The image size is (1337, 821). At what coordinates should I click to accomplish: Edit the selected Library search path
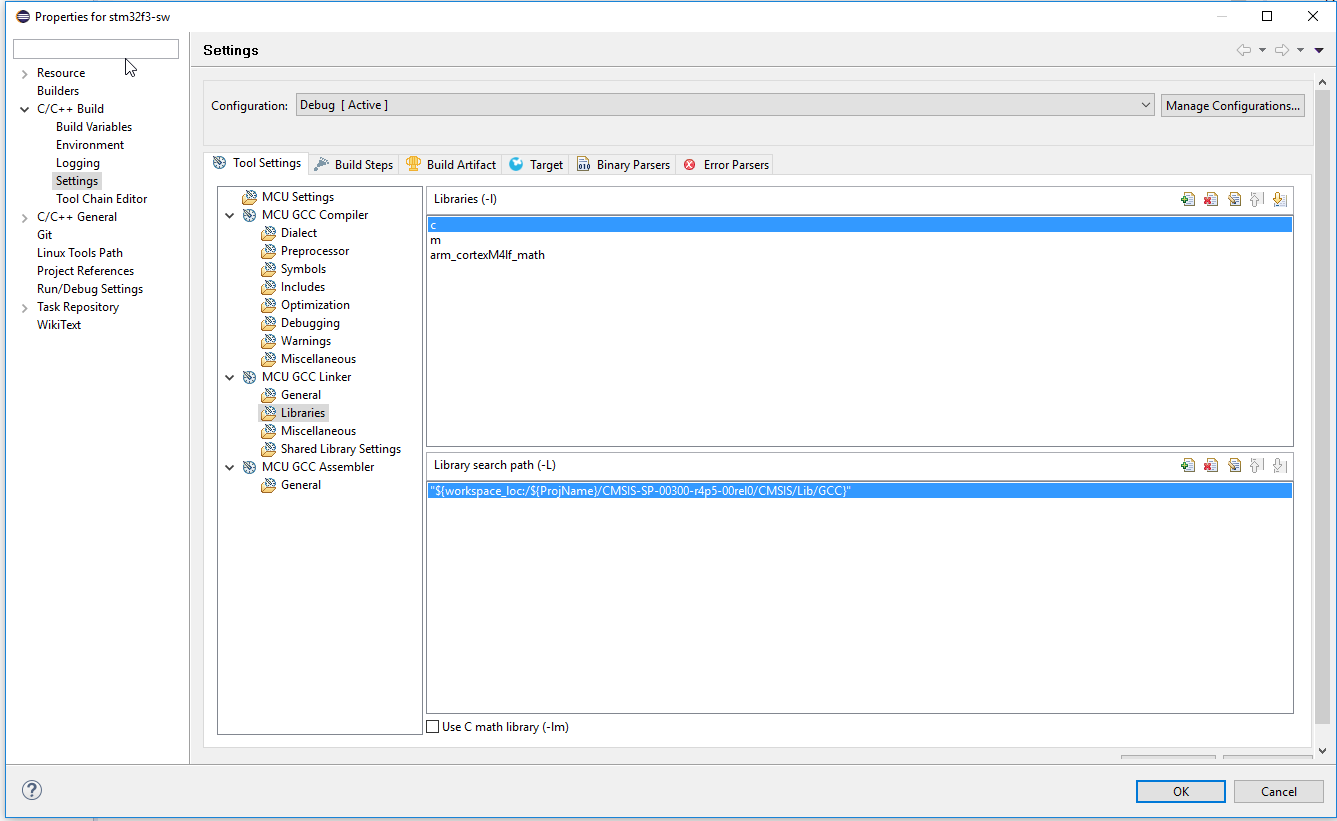click(x=1234, y=465)
